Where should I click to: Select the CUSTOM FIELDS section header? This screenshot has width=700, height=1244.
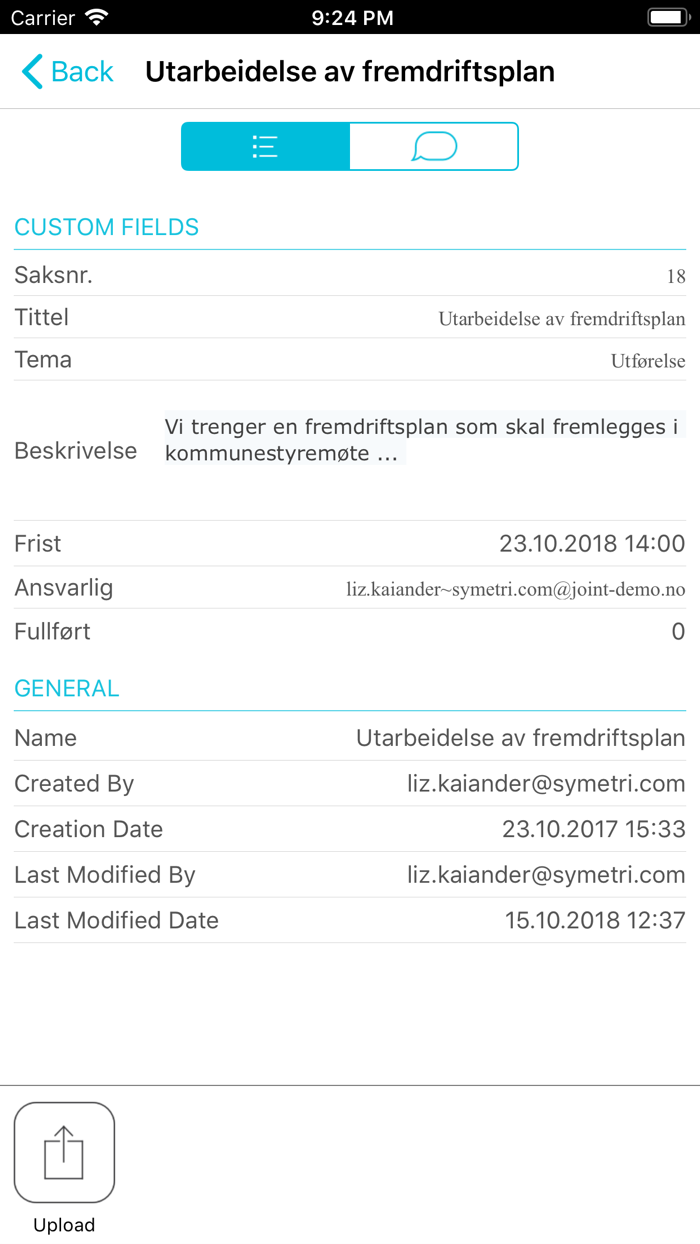(106, 227)
